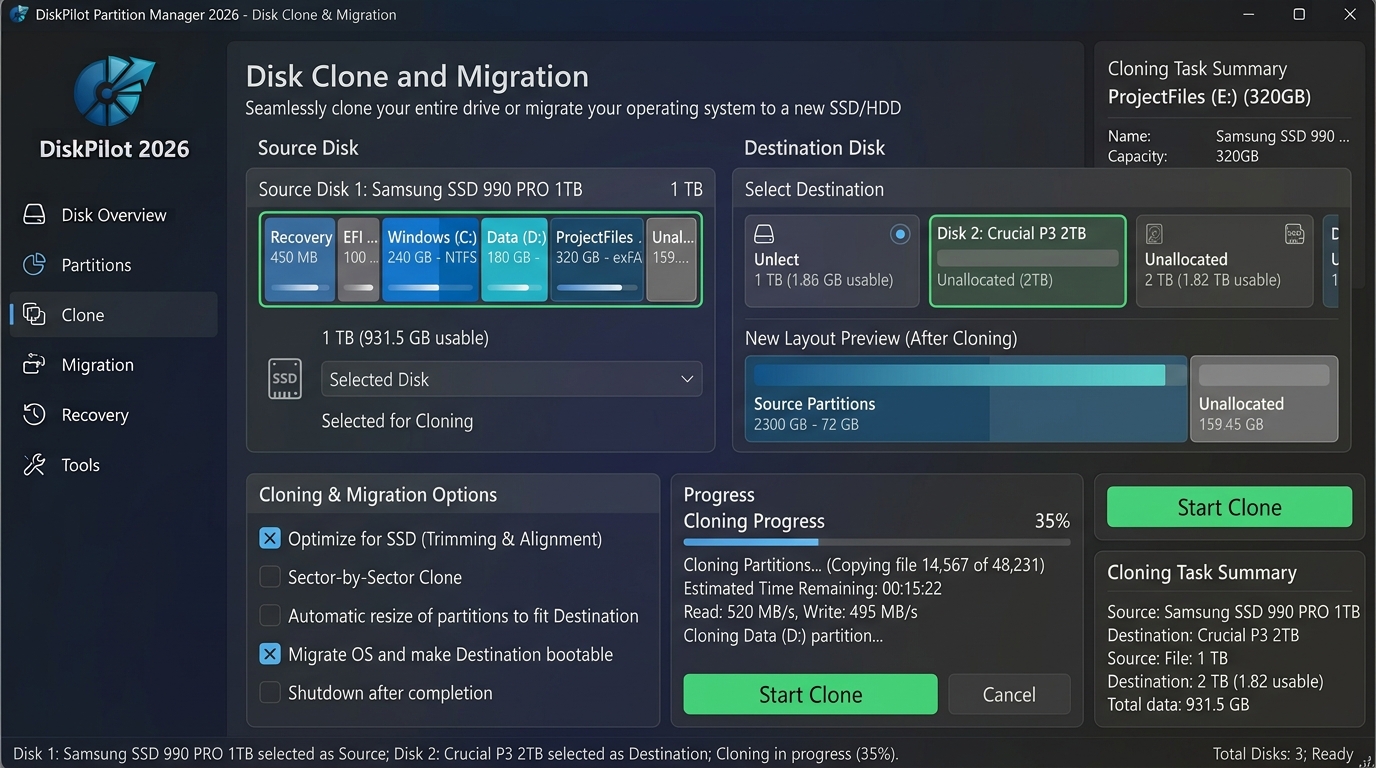Click the DiskPilot title bar app icon
This screenshot has width=1376, height=768.
coord(18,14)
